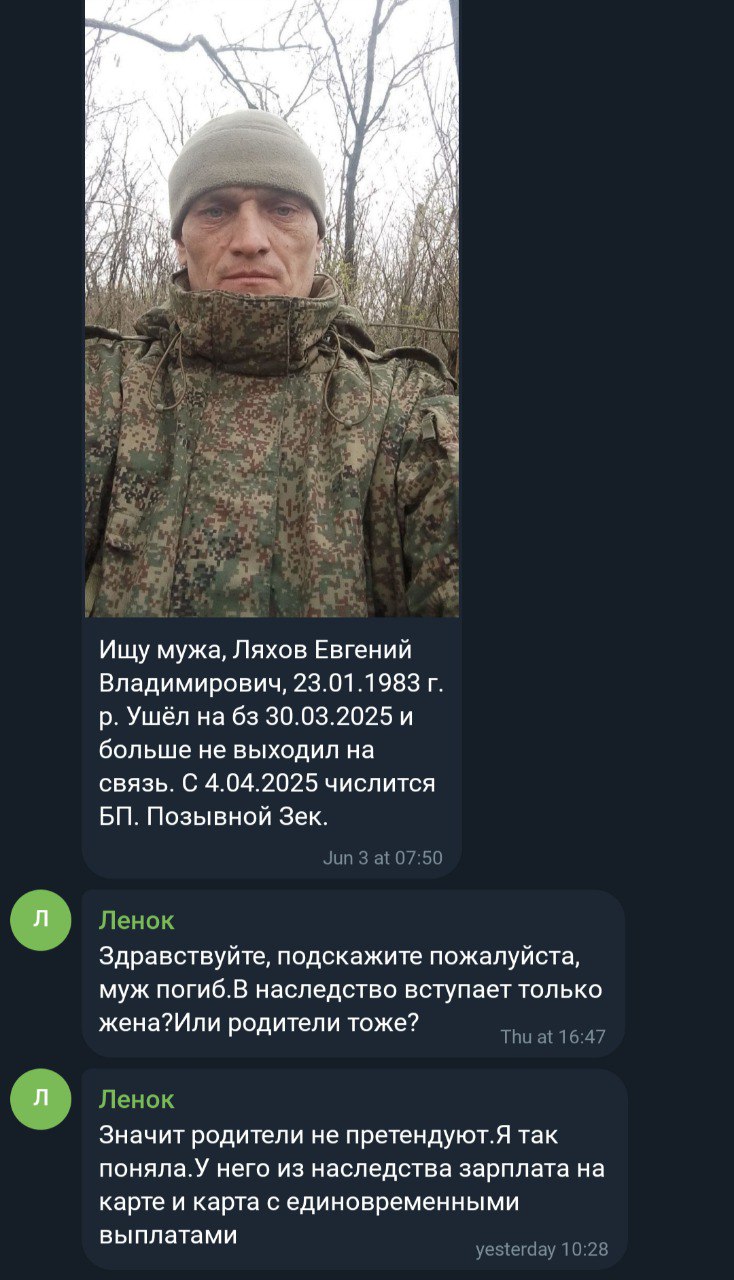This screenshot has height=1280, width=734.
Task: Open the soldier selfie photo attachment
Action: pyautogui.click(x=271, y=308)
